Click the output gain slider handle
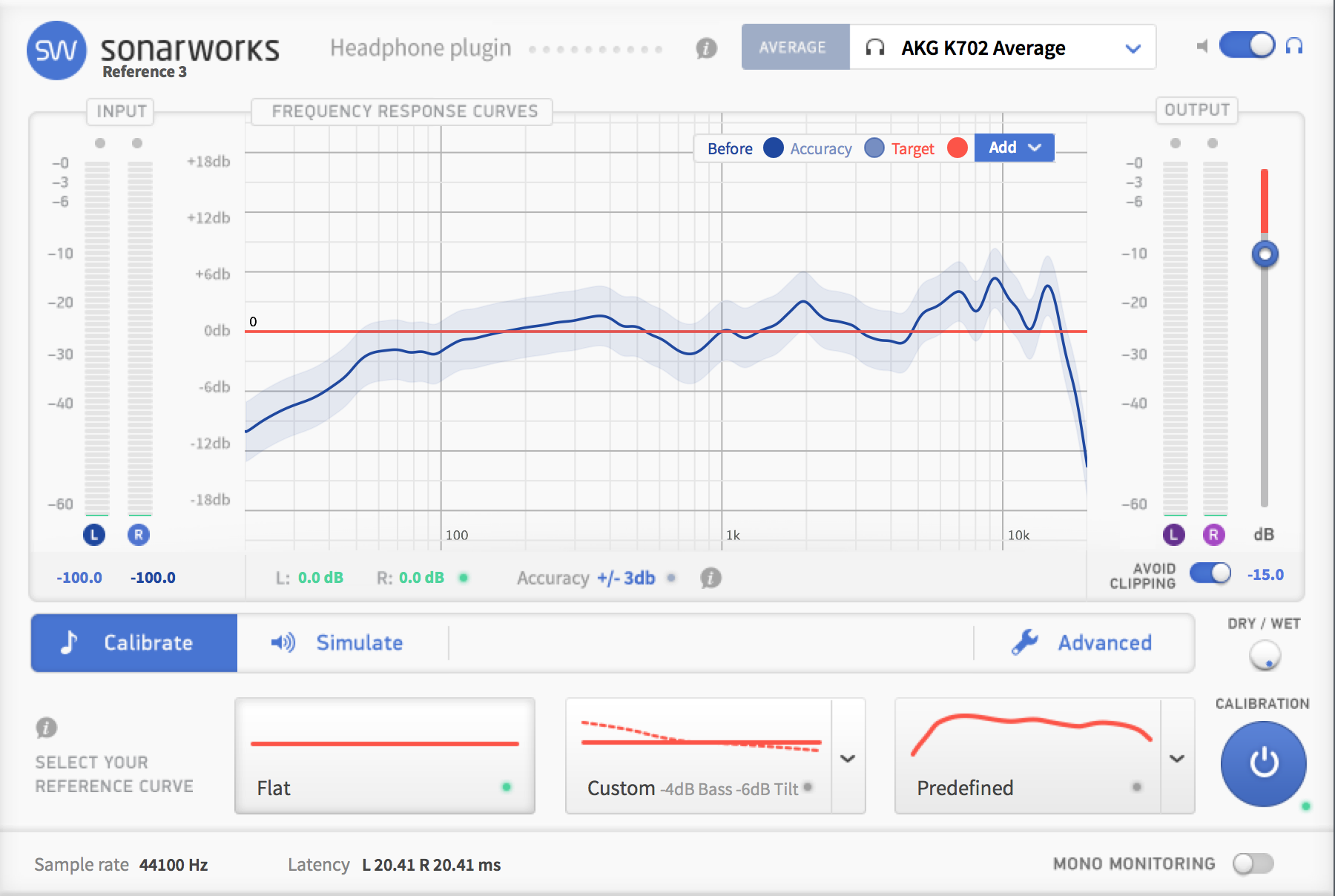Screen dimensions: 1335x896 pos(1265,254)
